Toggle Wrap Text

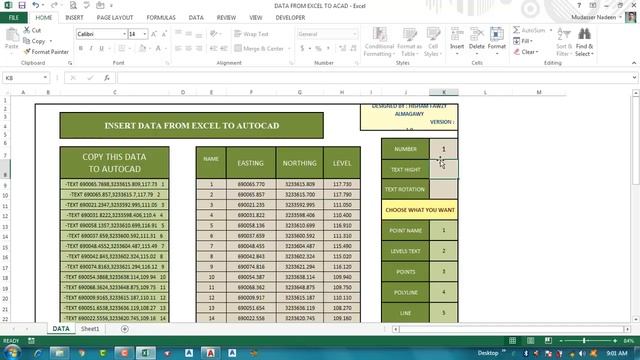click(x=251, y=34)
